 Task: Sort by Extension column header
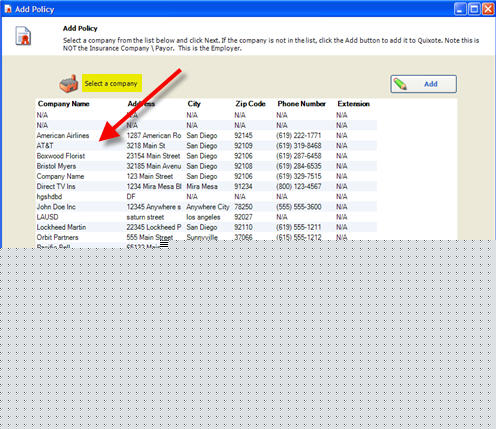click(353, 104)
